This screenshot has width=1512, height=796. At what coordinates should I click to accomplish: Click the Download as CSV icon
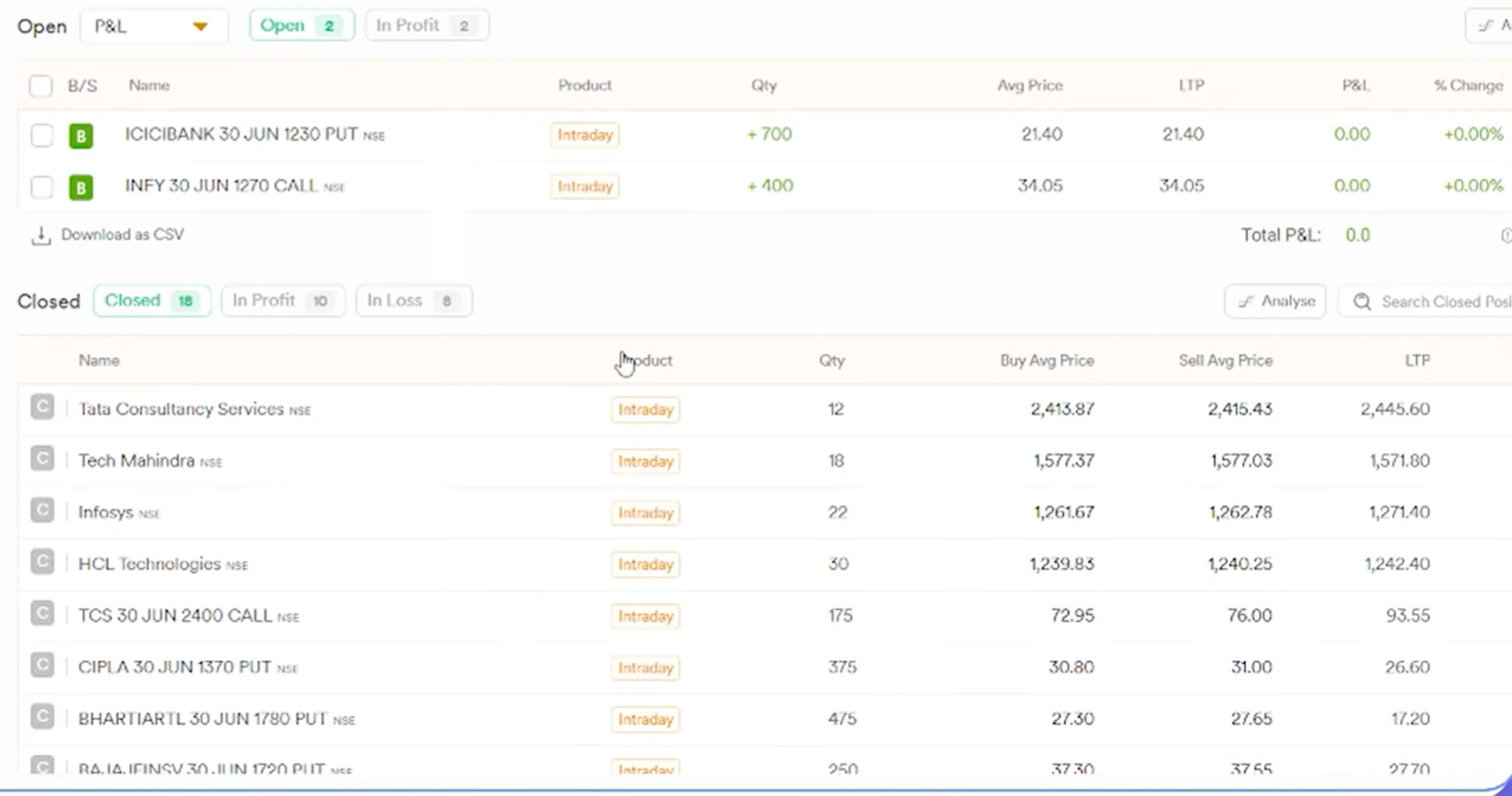coord(41,236)
